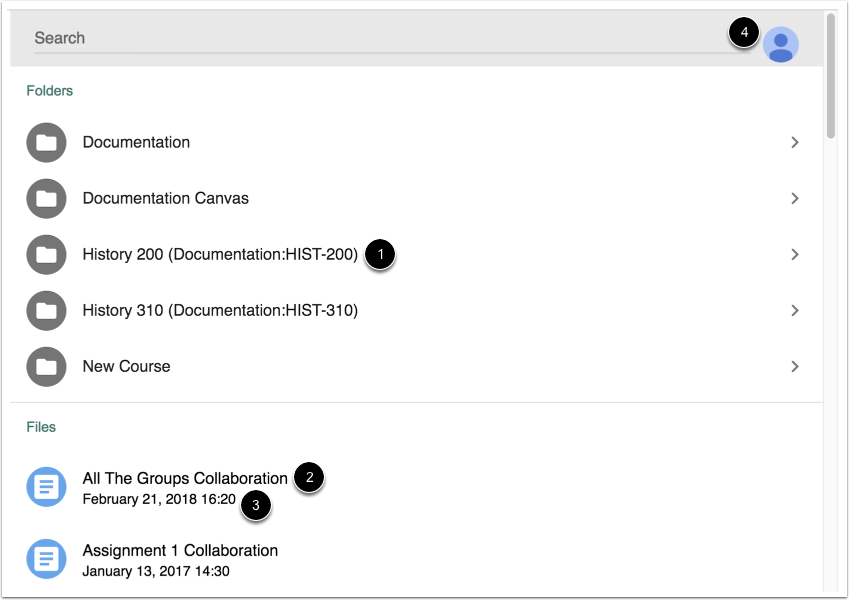Viewport: 849px width, 600px height.
Task: Click the user account avatar icon
Action: click(780, 44)
